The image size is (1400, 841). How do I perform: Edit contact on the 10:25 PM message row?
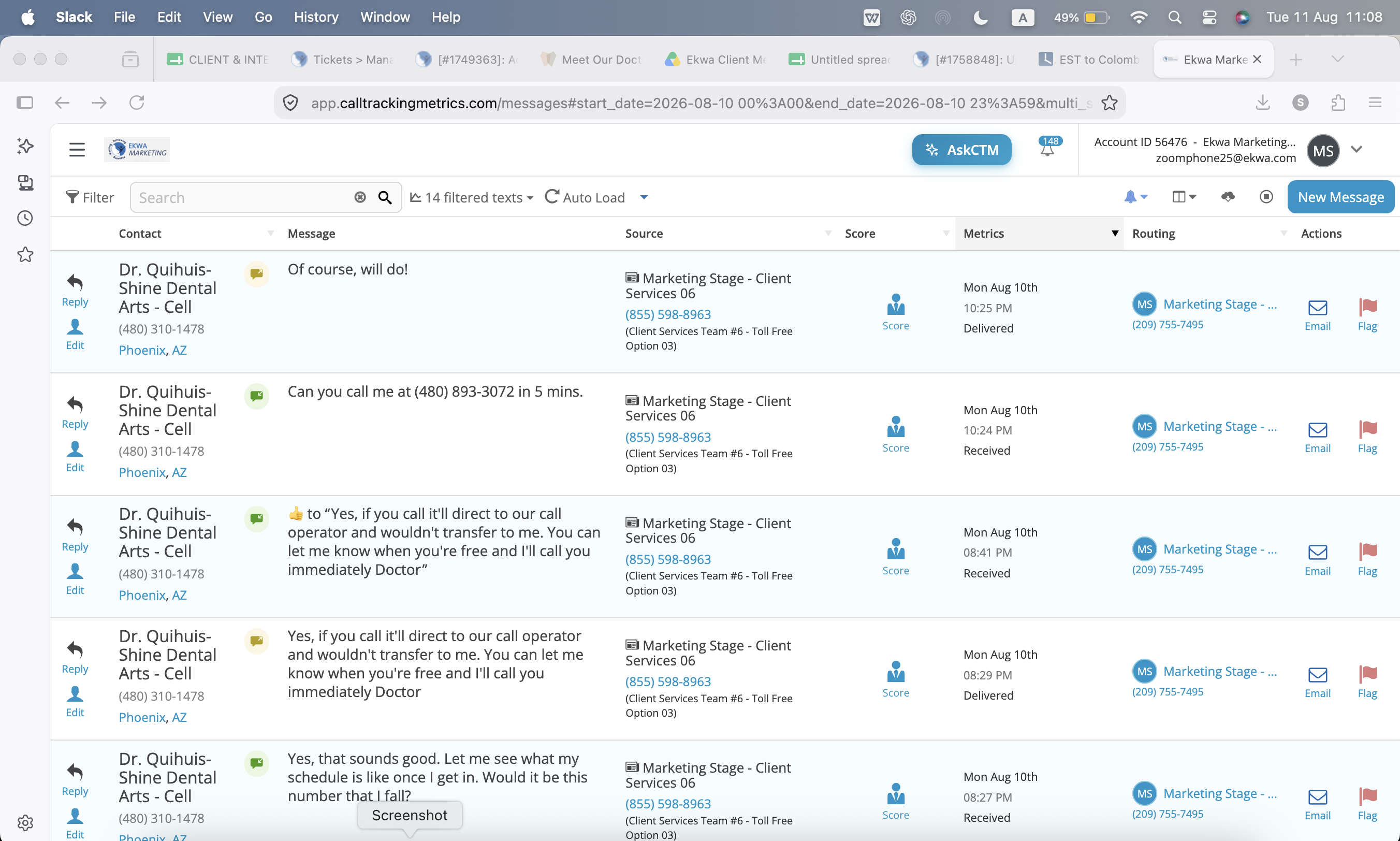(x=75, y=335)
